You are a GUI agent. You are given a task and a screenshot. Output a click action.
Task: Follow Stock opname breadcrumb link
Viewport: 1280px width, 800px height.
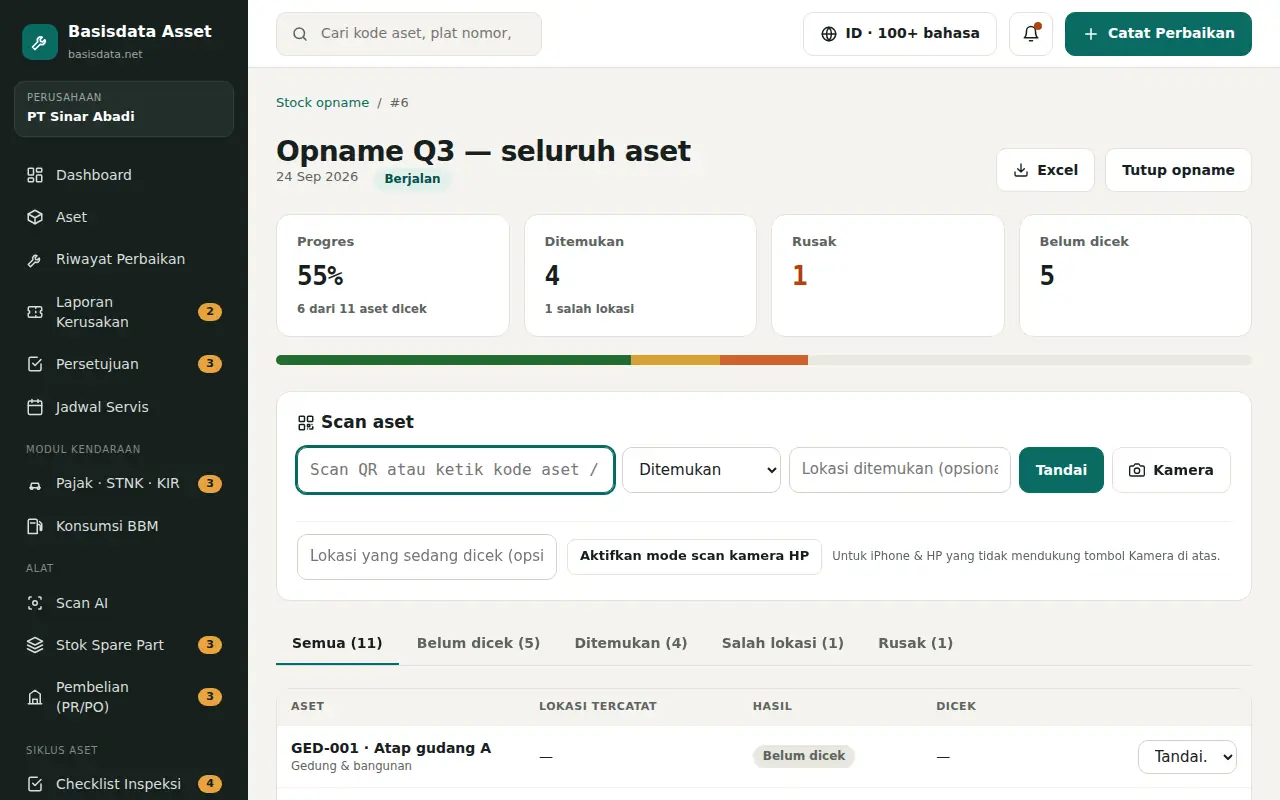point(322,103)
